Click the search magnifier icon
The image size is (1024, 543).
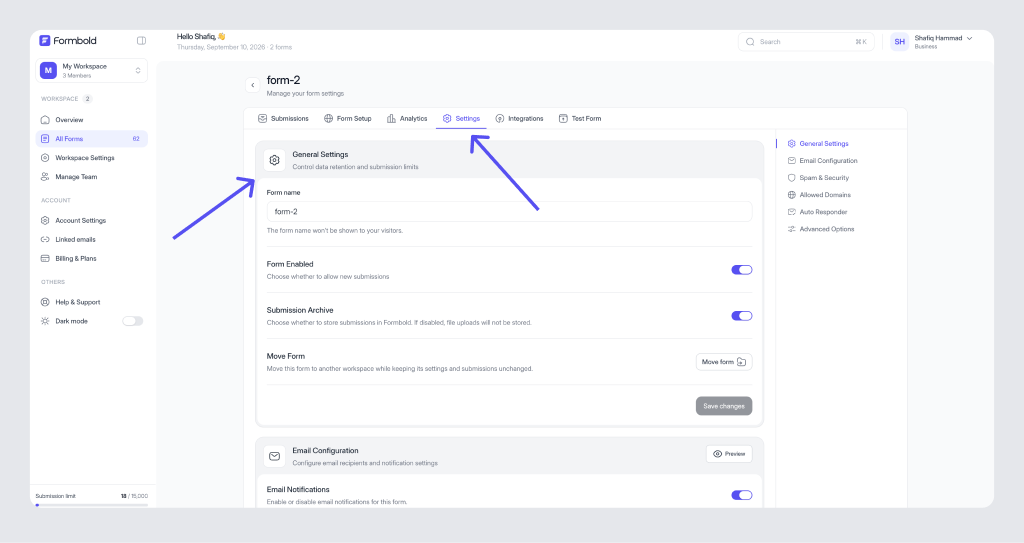(750, 42)
